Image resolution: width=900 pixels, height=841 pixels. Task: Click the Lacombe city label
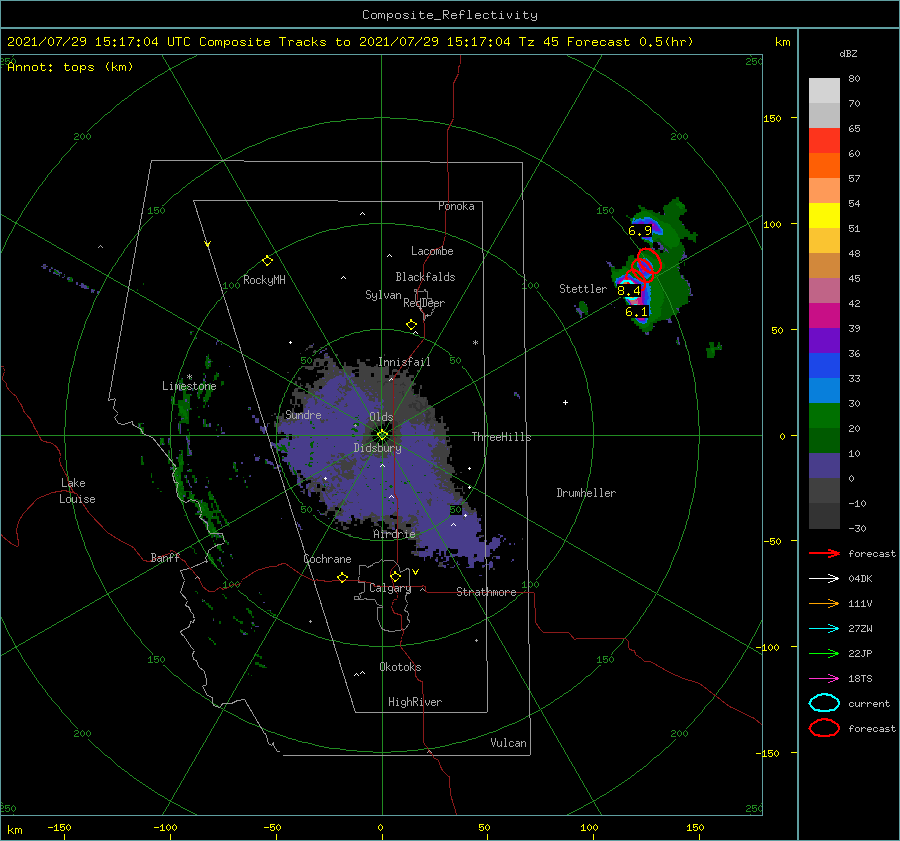pyautogui.click(x=432, y=251)
